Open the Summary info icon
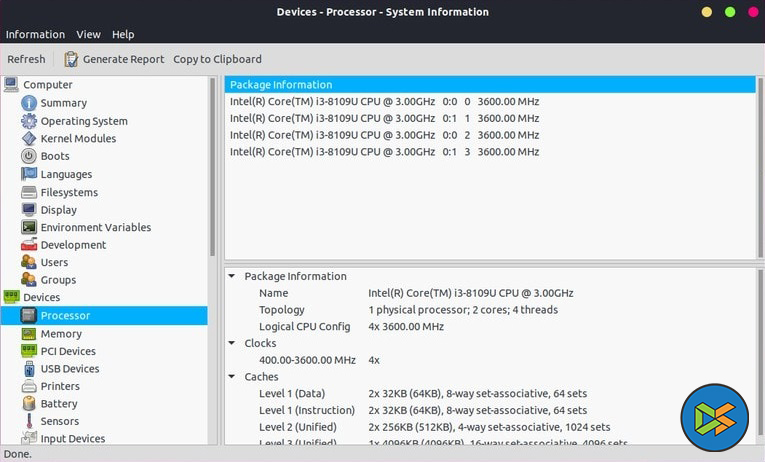This screenshot has width=765, height=462. pos(29,103)
